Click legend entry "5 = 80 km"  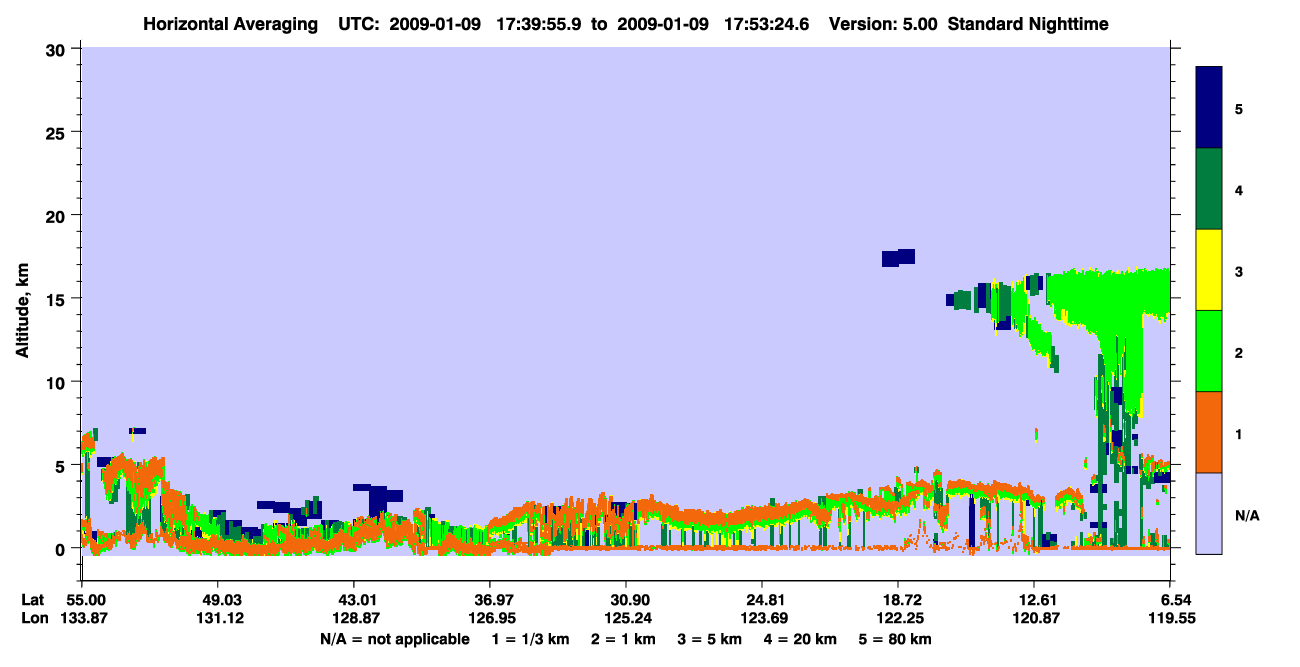click(x=897, y=639)
